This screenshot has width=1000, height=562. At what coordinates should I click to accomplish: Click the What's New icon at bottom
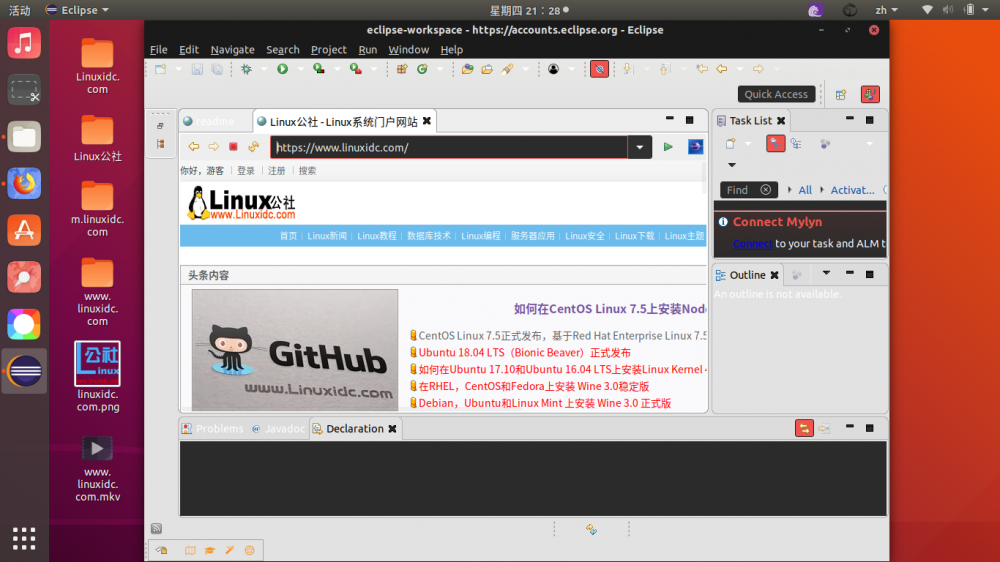(249, 550)
